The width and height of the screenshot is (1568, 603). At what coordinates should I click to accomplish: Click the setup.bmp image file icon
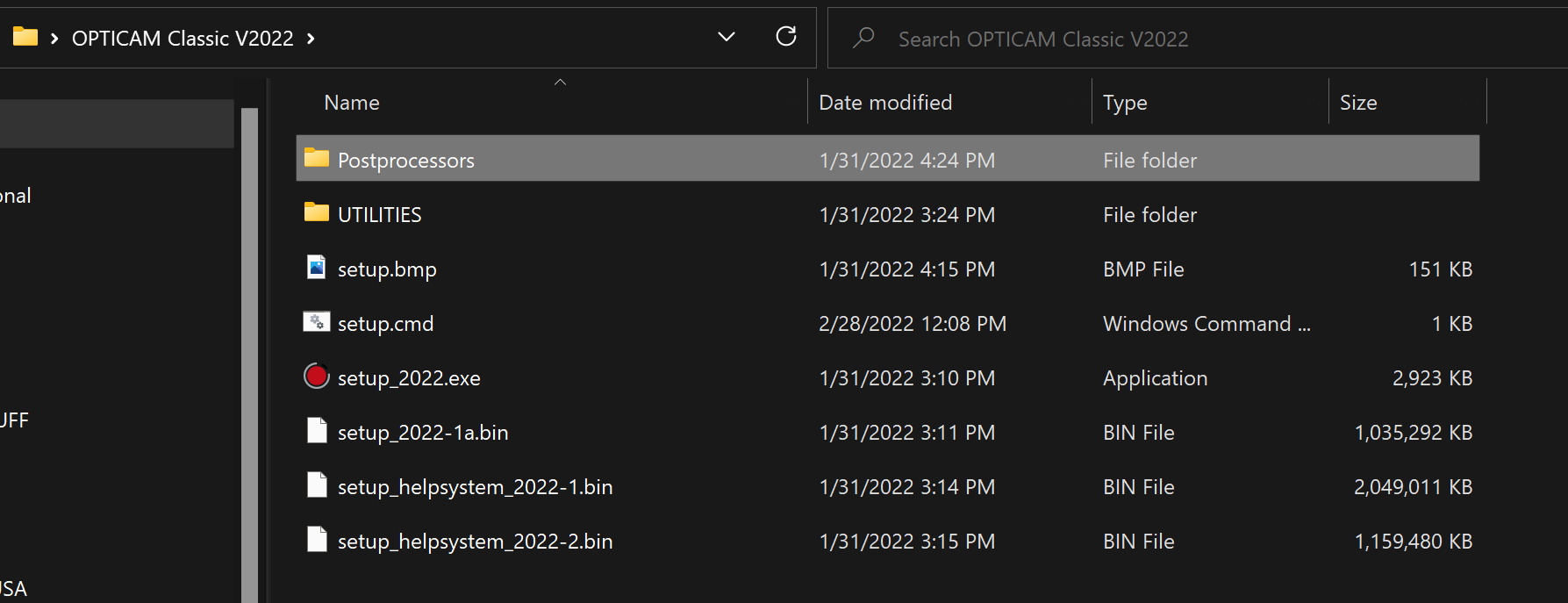pyautogui.click(x=316, y=267)
